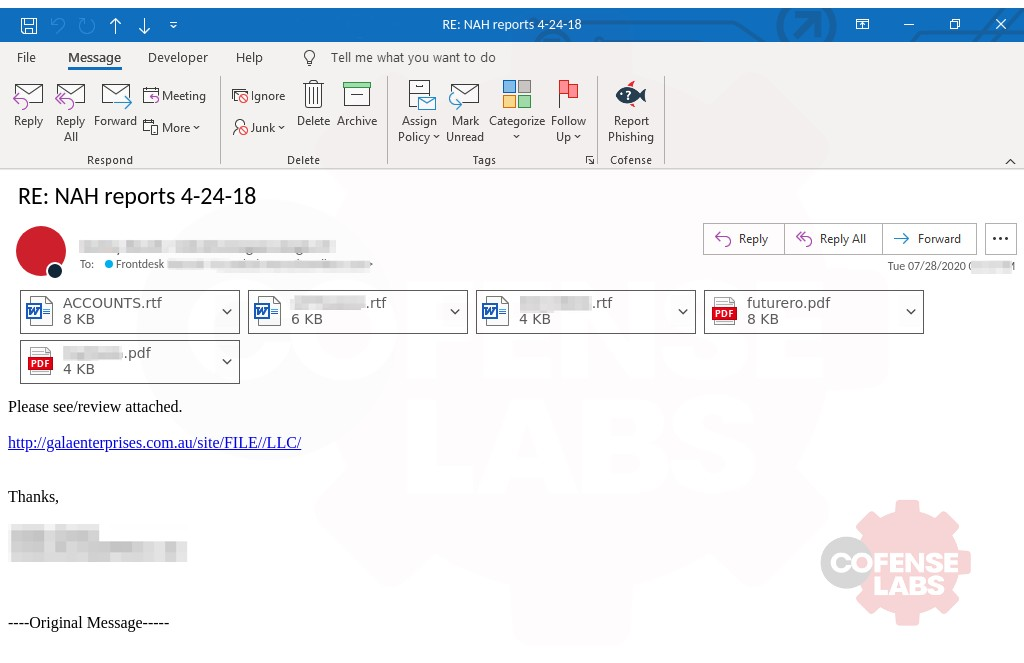Collapse the ribbon with the chevron arrow
This screenshot has height=663, width=1024.
[x=1009, y=160]
